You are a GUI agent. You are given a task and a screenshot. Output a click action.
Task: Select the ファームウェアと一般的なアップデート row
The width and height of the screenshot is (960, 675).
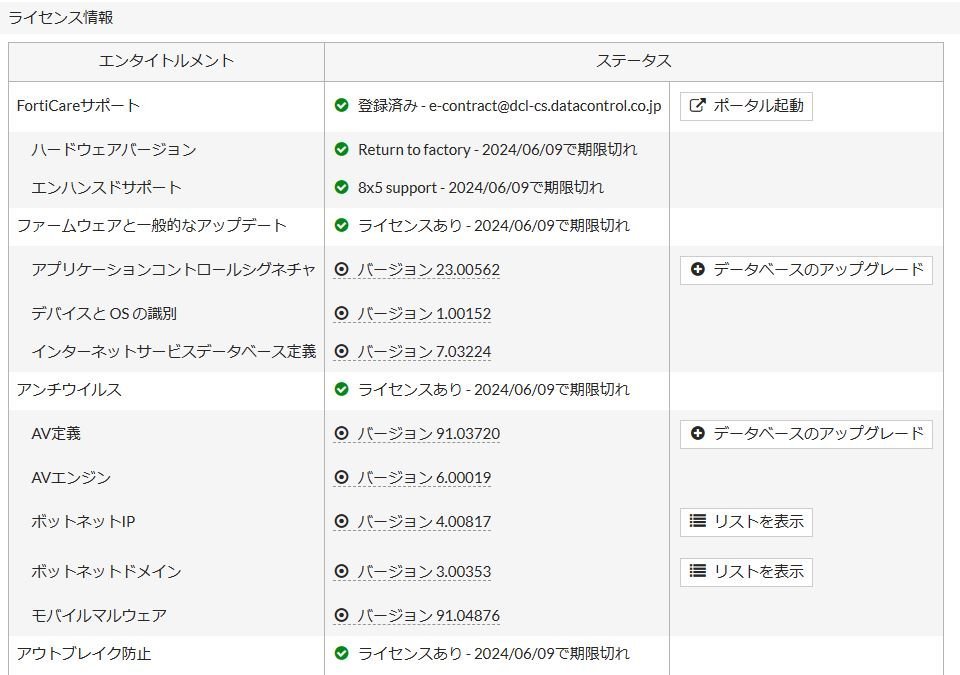pos(151,225)
